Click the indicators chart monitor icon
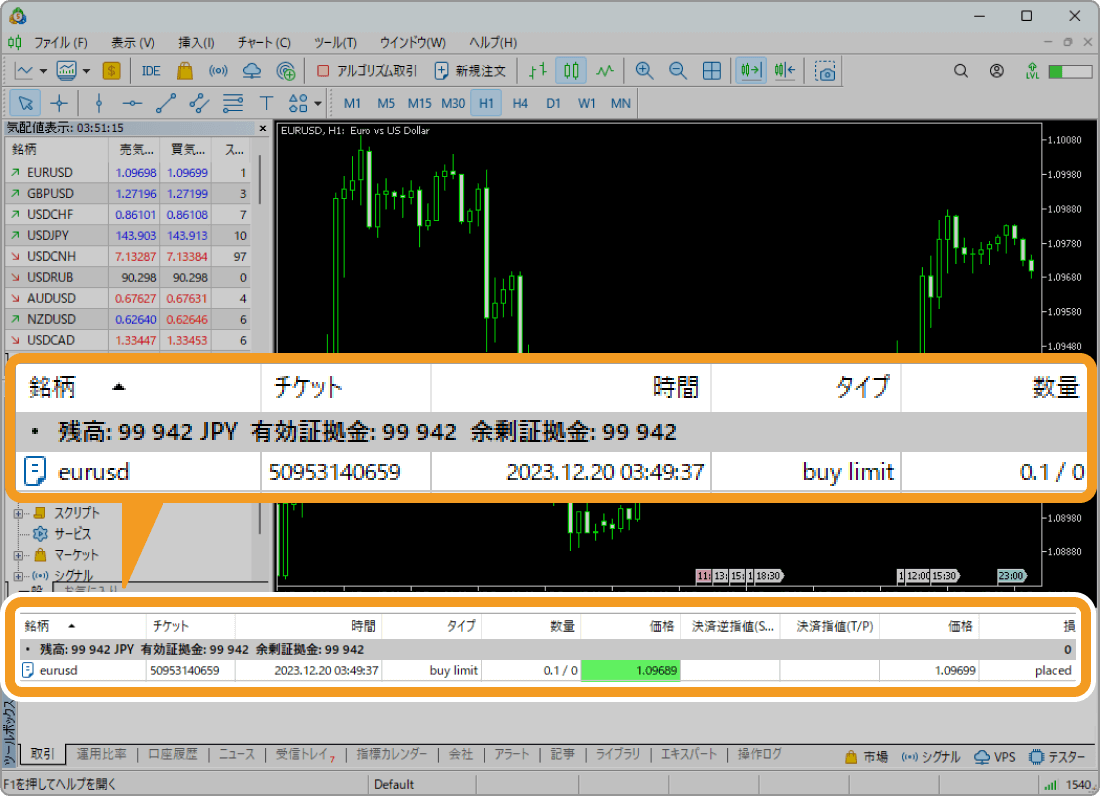Viewport: 1100px width, 796px height. pyautogui.click(x=67, y=71)
